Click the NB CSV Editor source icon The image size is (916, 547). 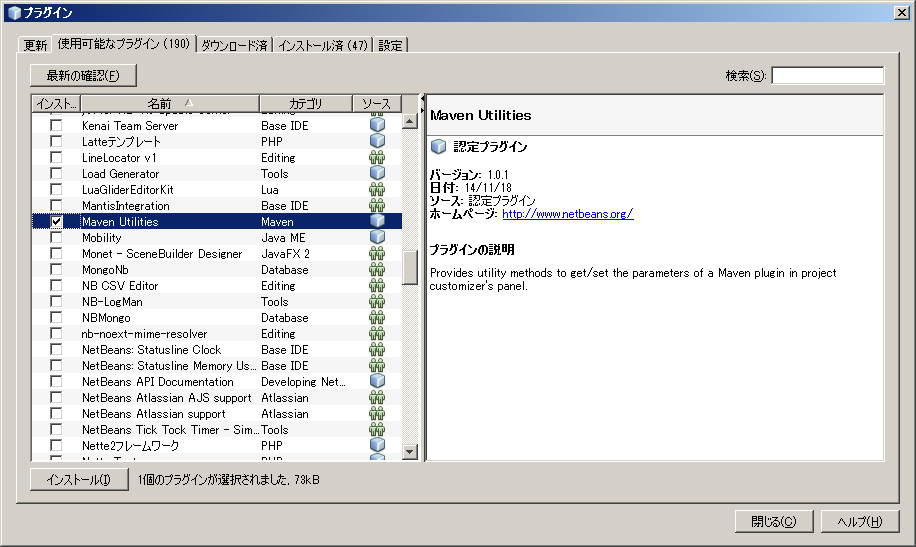pyautogui.click(x=377, y=285)
